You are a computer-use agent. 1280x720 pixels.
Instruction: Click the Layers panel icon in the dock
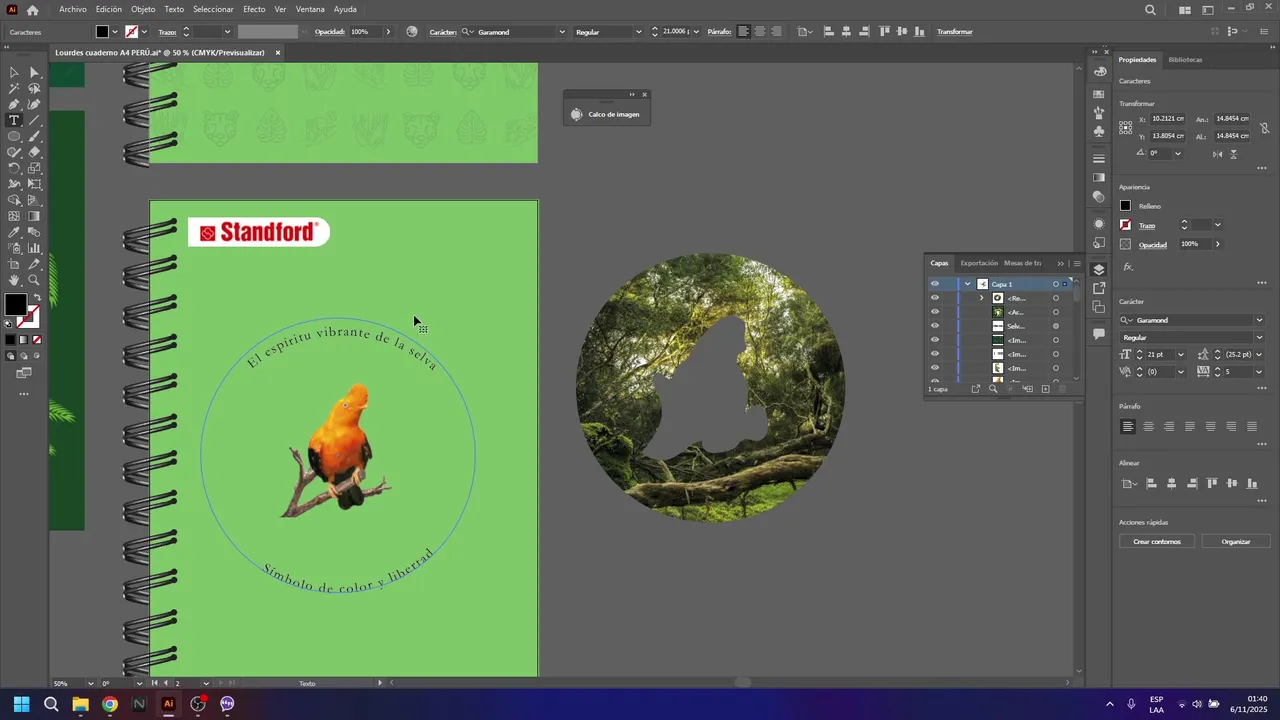[x=1099, y=269]
